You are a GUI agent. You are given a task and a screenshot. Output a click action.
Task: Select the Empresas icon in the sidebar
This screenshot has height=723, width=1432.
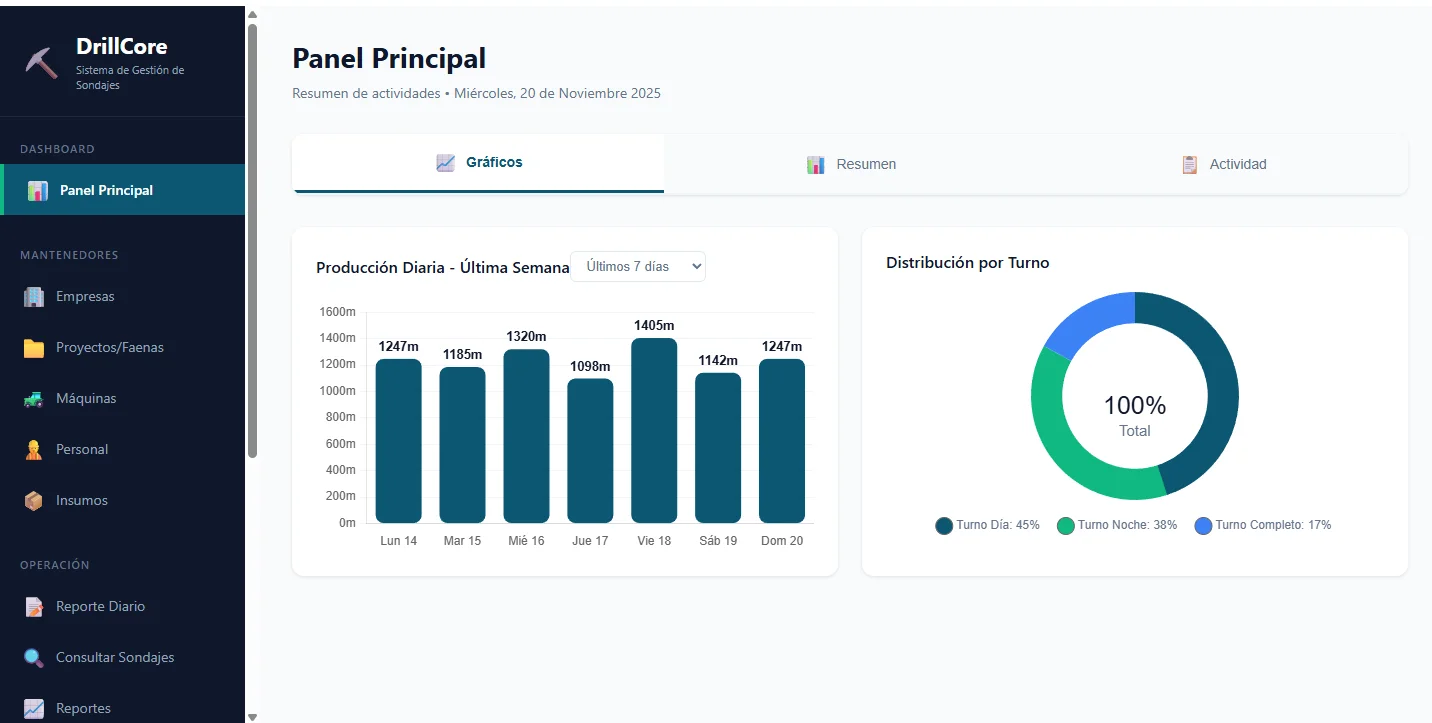coord(33,296)
